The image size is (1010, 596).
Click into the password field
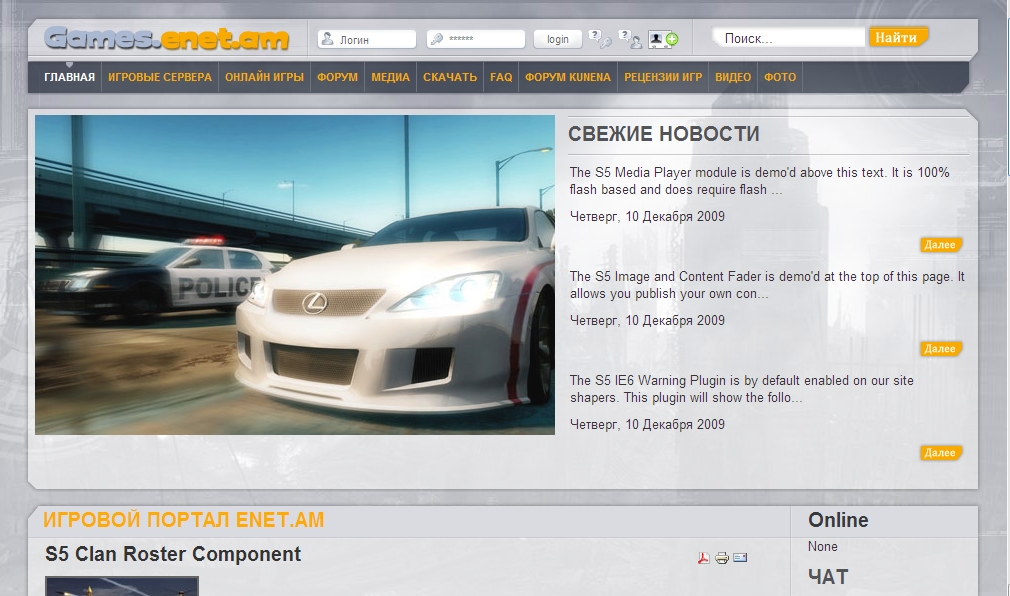point(477,39)
